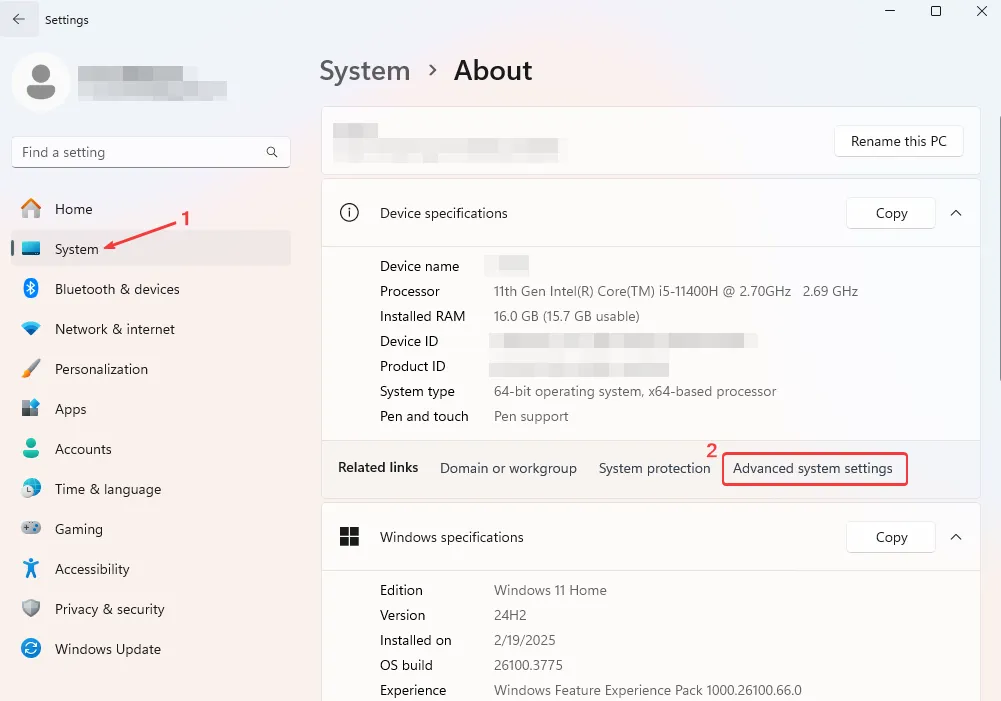1001x701 pixels.
Task: Open the Network & internet icon
Action: (31, 329)
